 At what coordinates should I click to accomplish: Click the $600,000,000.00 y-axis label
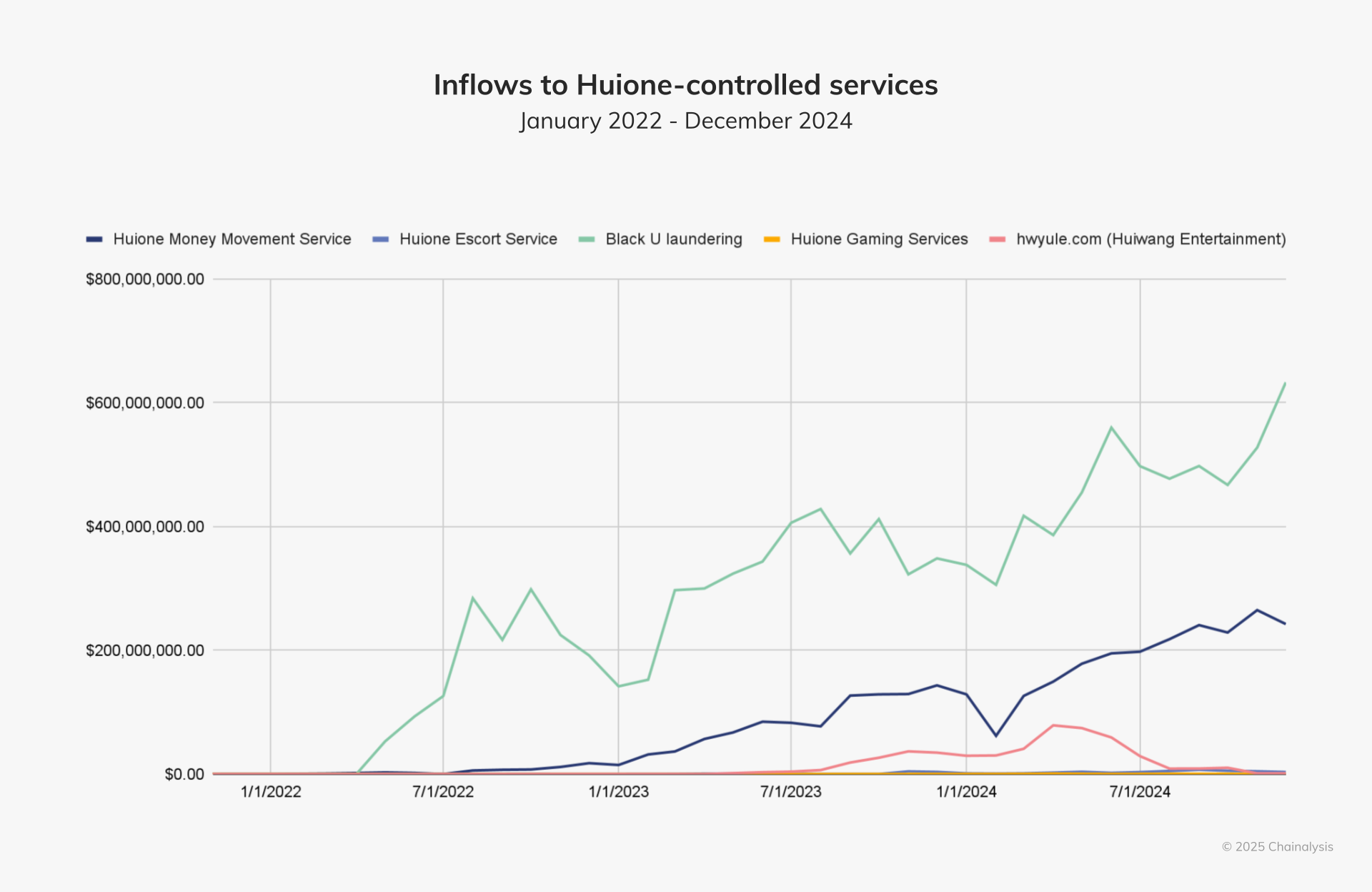[145, 403]
